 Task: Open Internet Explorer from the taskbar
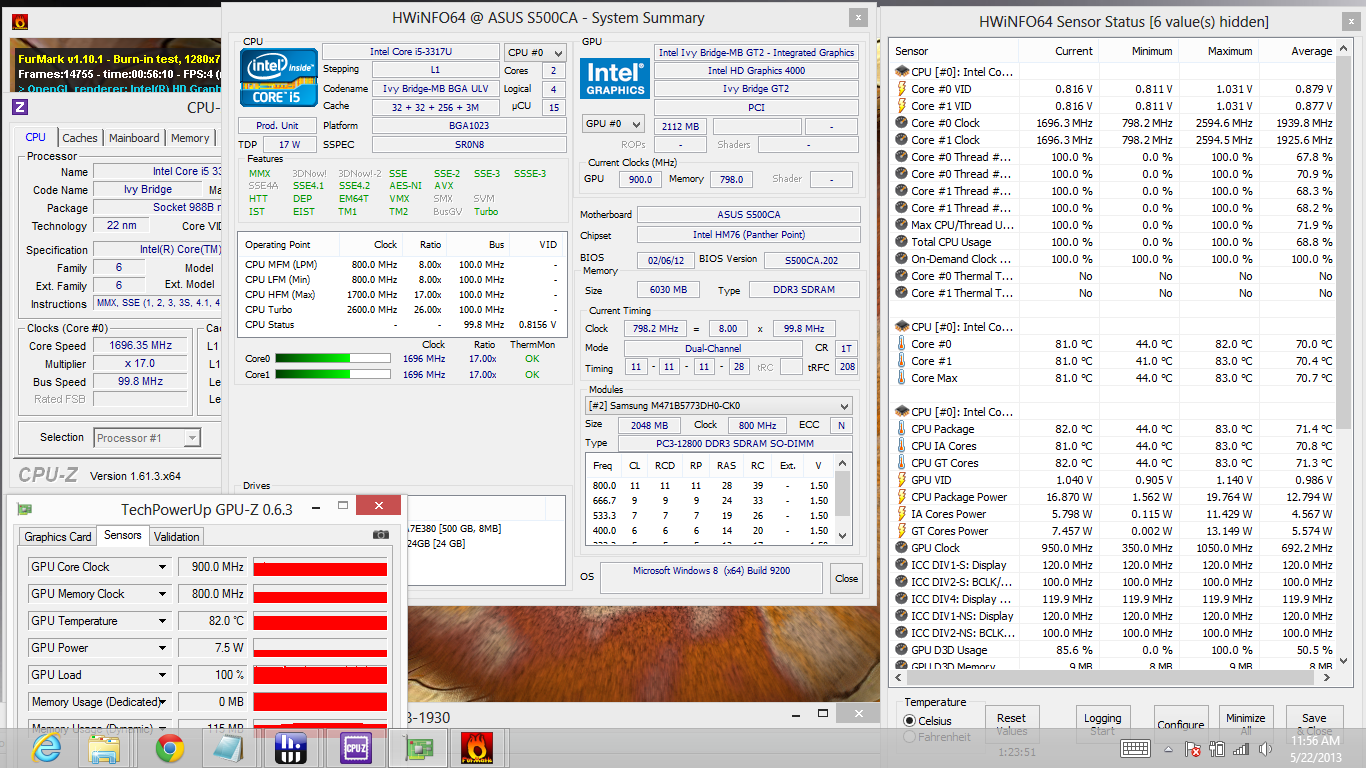pyautogui.click(x=47, y=748)
